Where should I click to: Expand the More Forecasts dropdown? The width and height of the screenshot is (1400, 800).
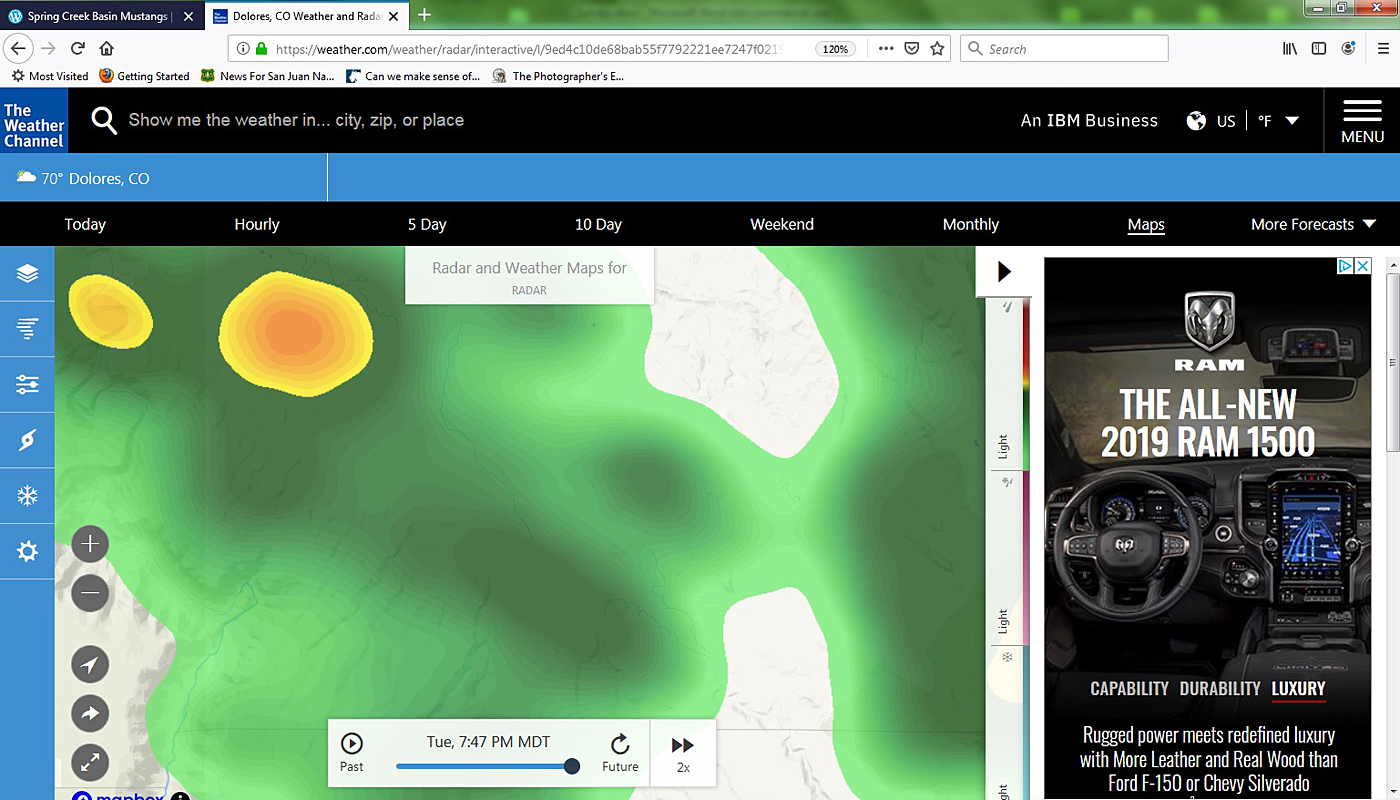tap(1312, 225)
